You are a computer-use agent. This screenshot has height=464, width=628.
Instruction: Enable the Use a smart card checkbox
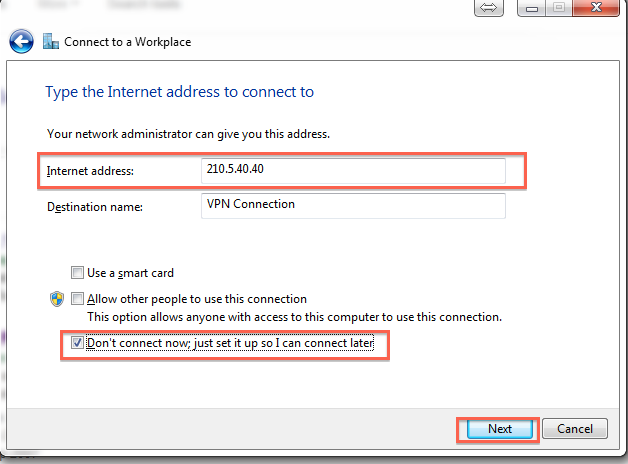coord(77,273)
